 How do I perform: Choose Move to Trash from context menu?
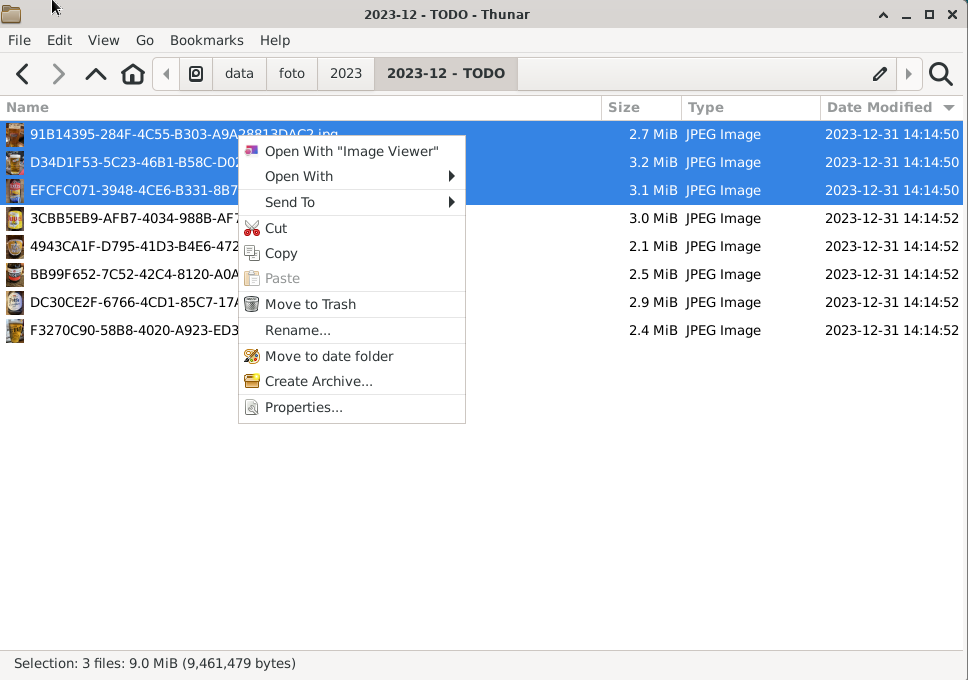coord(310,305)
